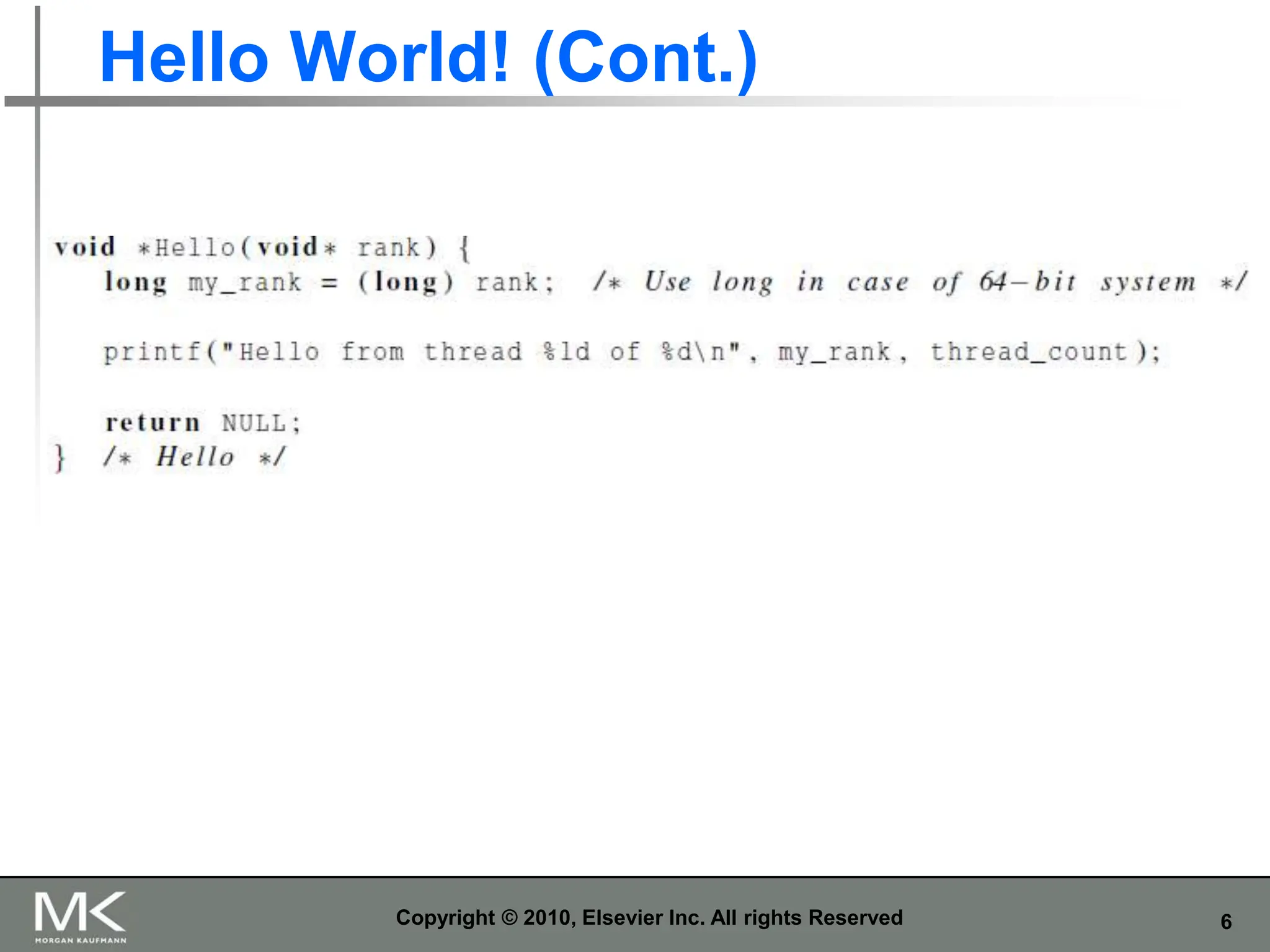Click the closing /* Hello */ comment
Screen dimensions: 1270x952
[194, 457]
